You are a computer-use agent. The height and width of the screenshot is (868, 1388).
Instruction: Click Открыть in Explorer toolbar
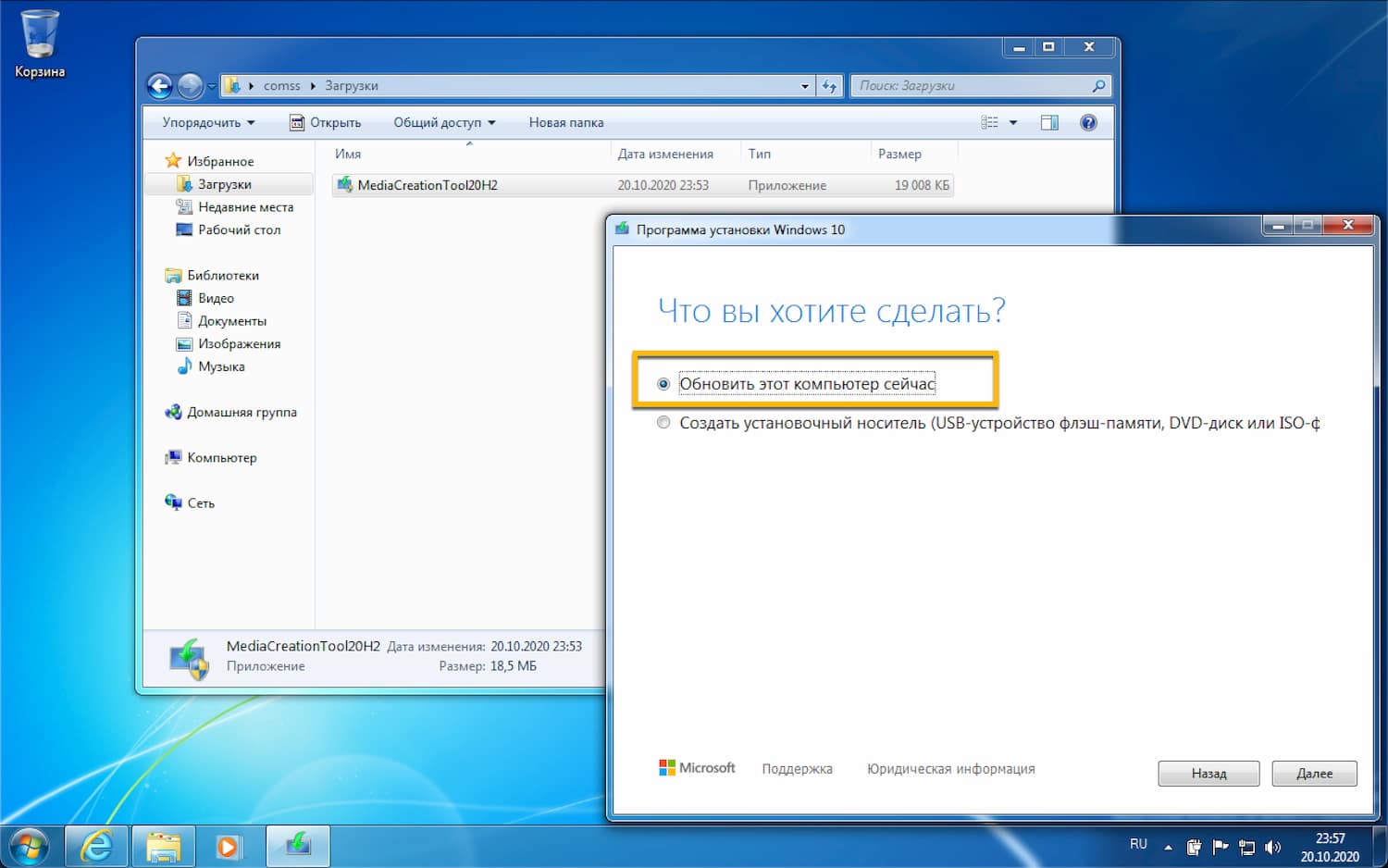point(325,122)
